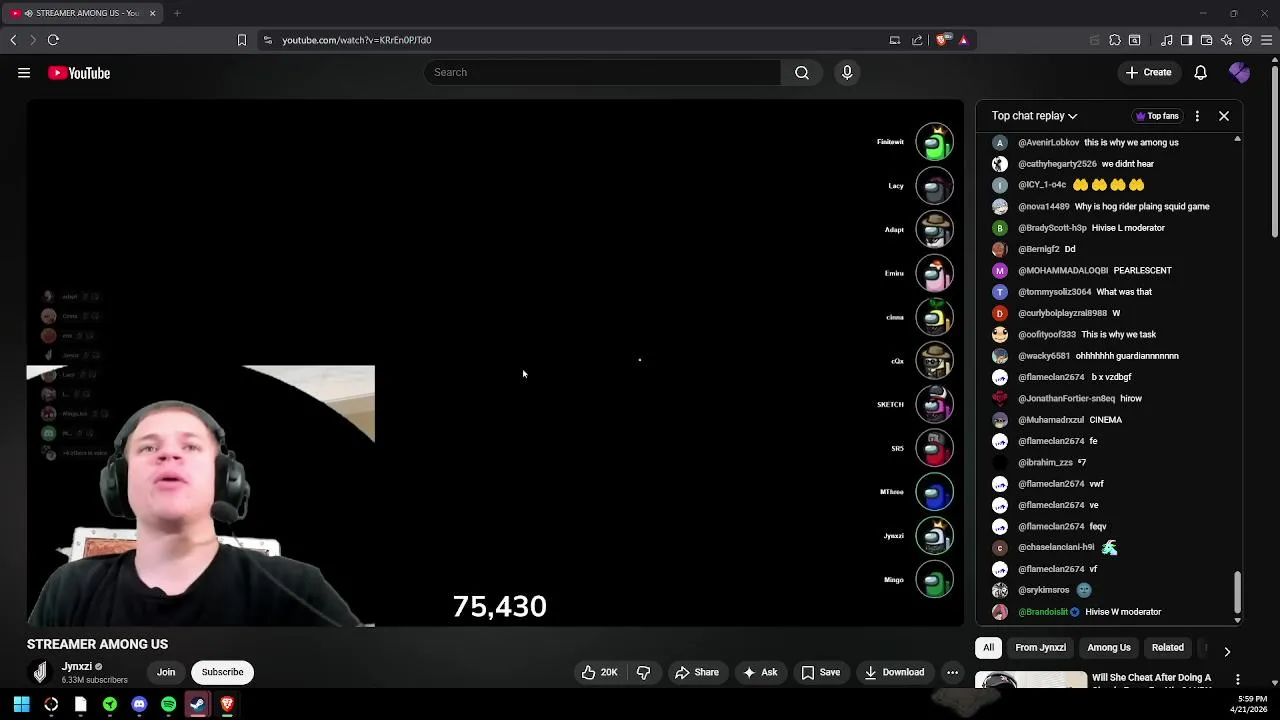Bookmark this page using the bookmark icon
The width and height of the screenshot is (1280, 720).
[x=241, y=40]
